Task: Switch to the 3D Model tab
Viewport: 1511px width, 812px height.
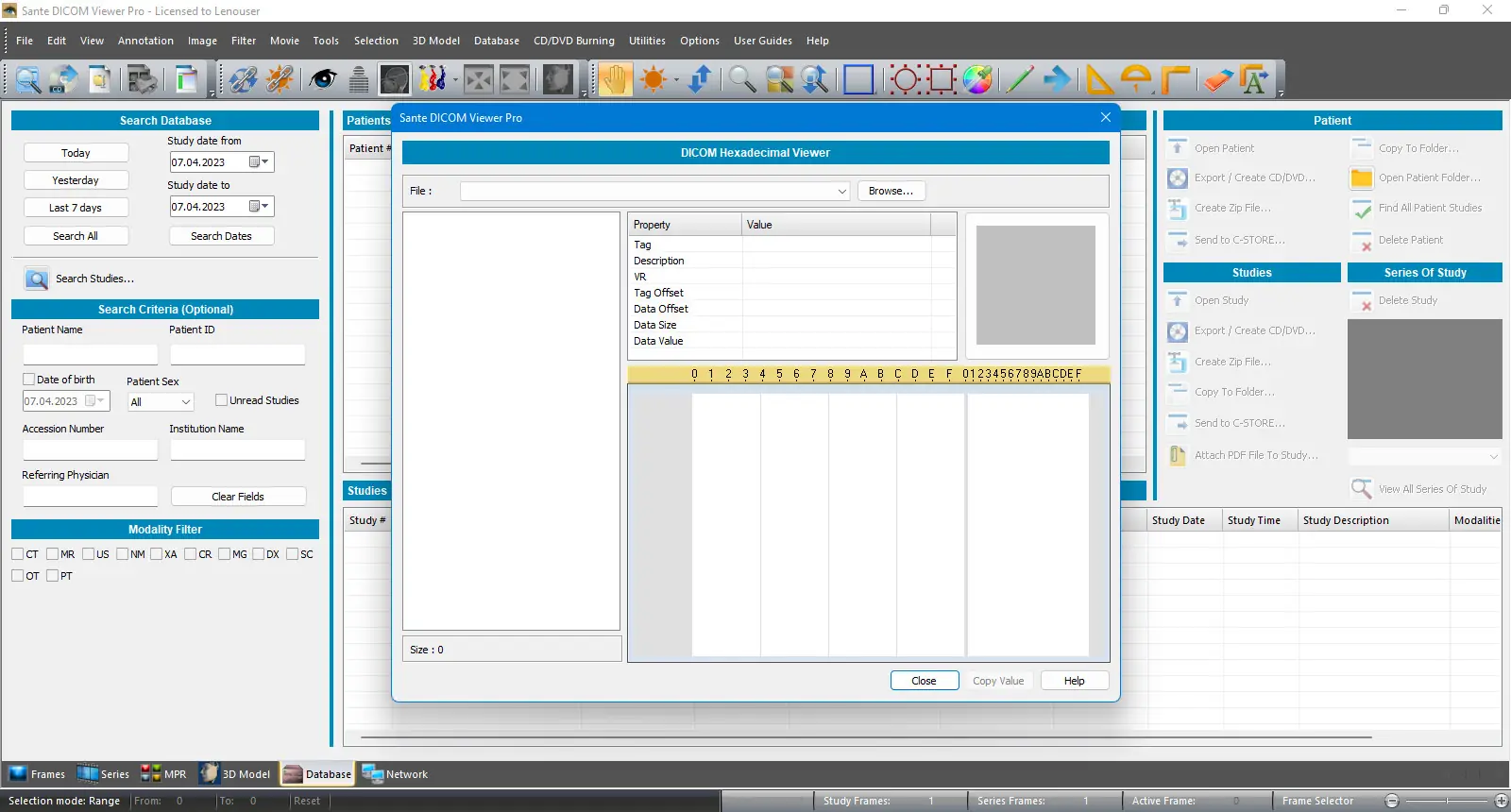Action: coord(235,774)
